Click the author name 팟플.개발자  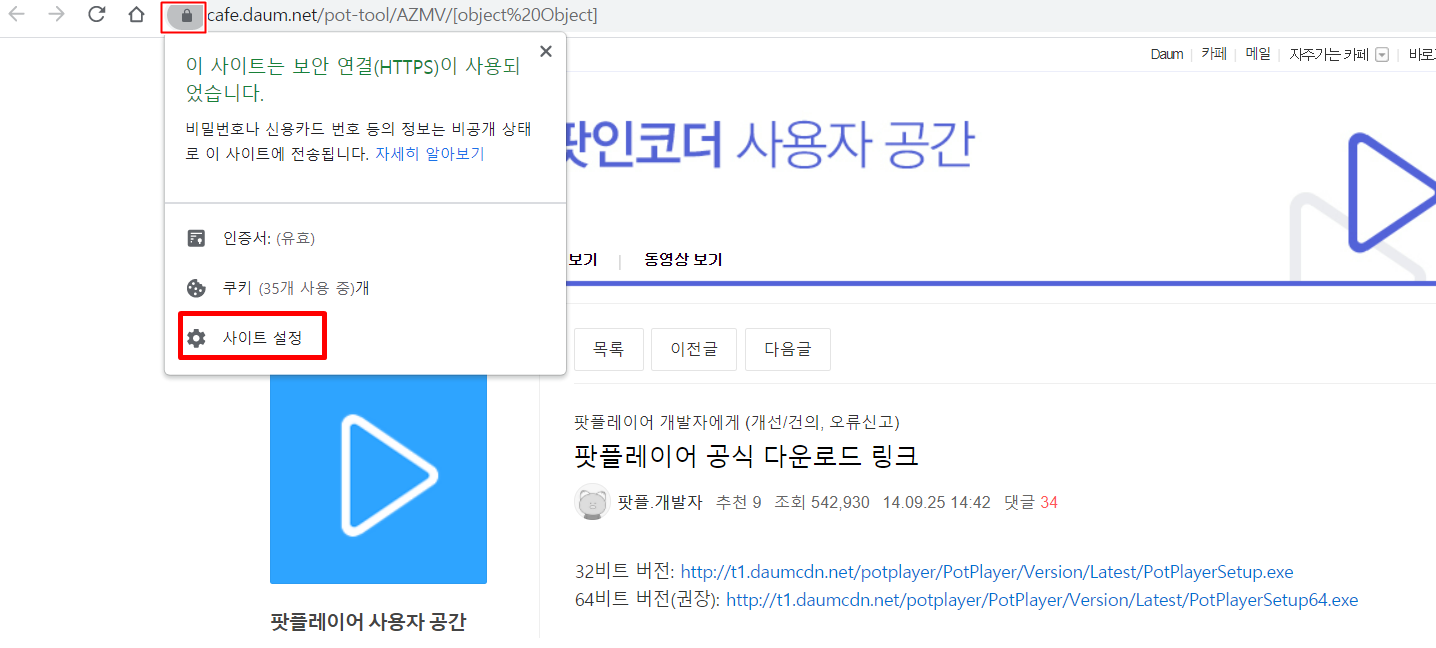coord(661,502)
